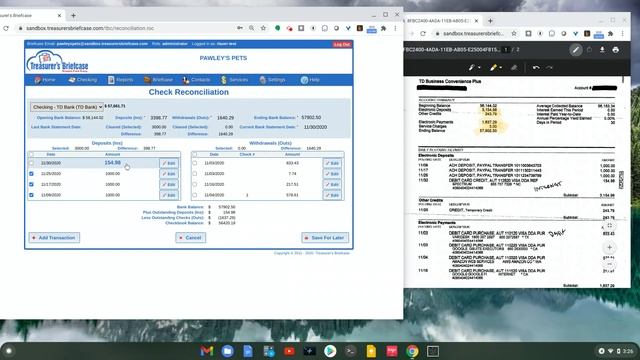Open the Briefcase menu

coord(158,80)
